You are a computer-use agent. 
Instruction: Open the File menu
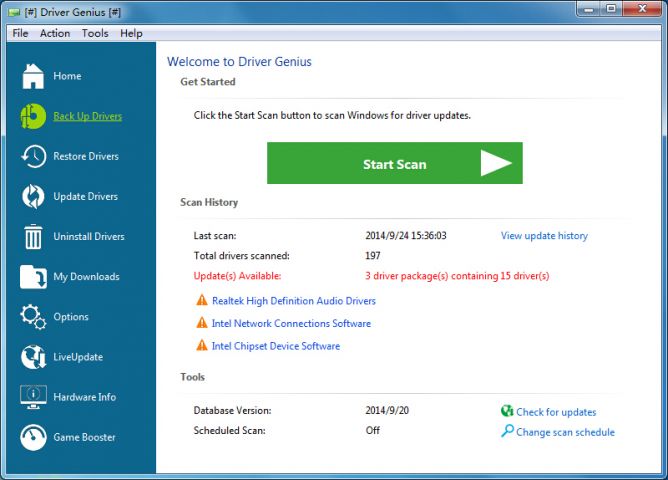pos(20,33)
